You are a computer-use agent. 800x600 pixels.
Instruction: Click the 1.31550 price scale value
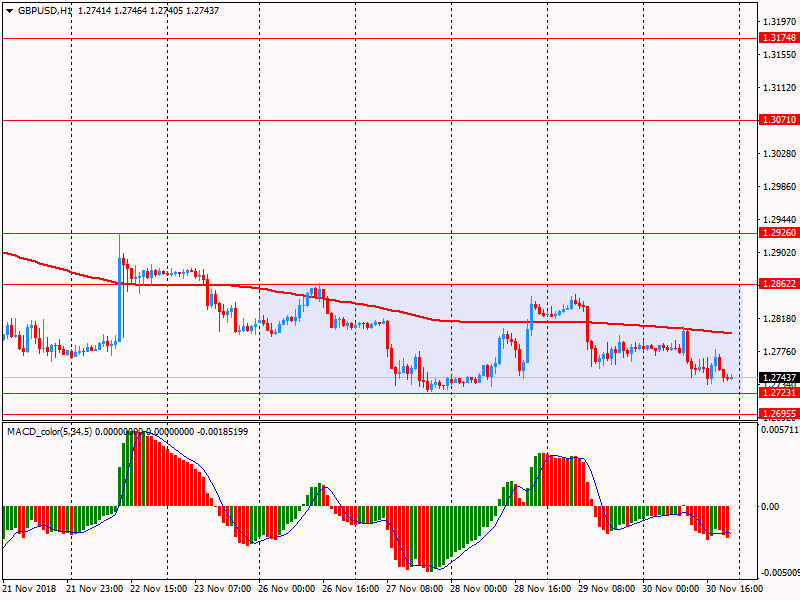pyautogui.click(x=780, y=55)
